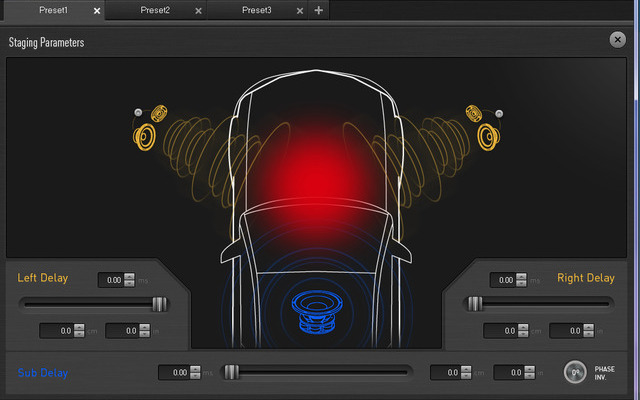Decrease Right Delay ms stepper down arrow
This screenshot has width=640, height=400.
(521, 283)
